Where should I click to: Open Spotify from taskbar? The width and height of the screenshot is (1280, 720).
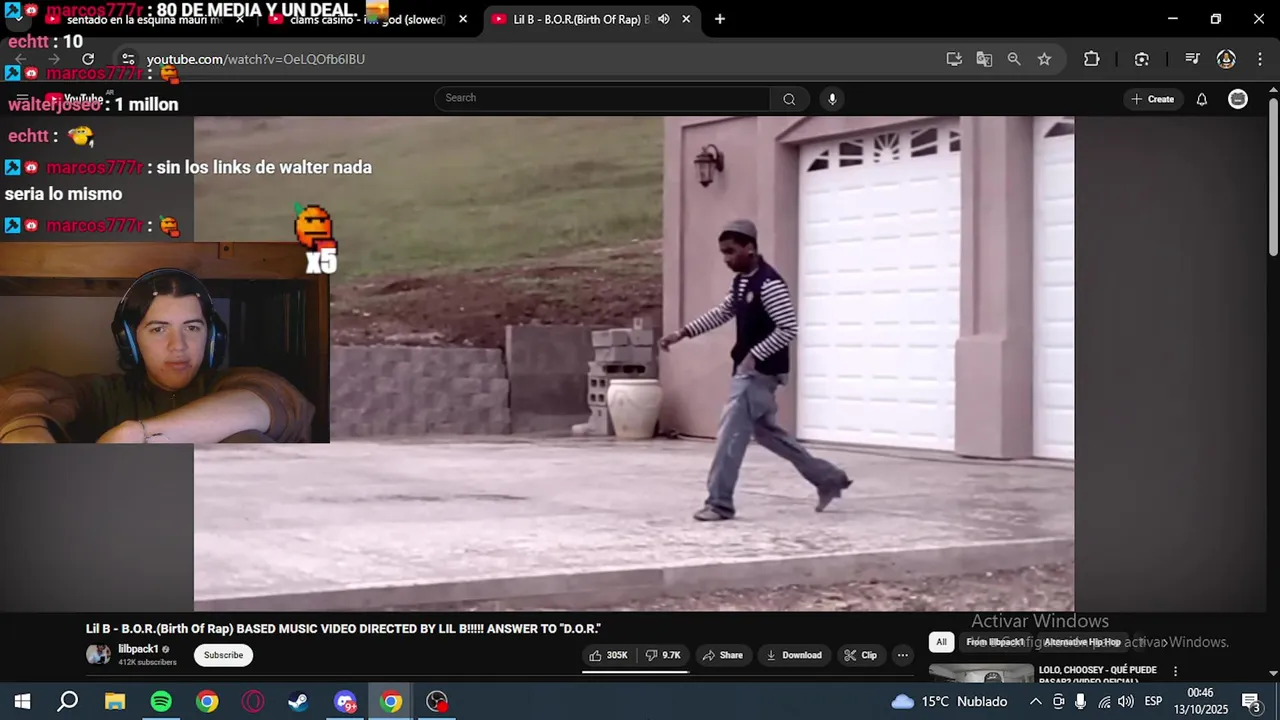point(161,701)
